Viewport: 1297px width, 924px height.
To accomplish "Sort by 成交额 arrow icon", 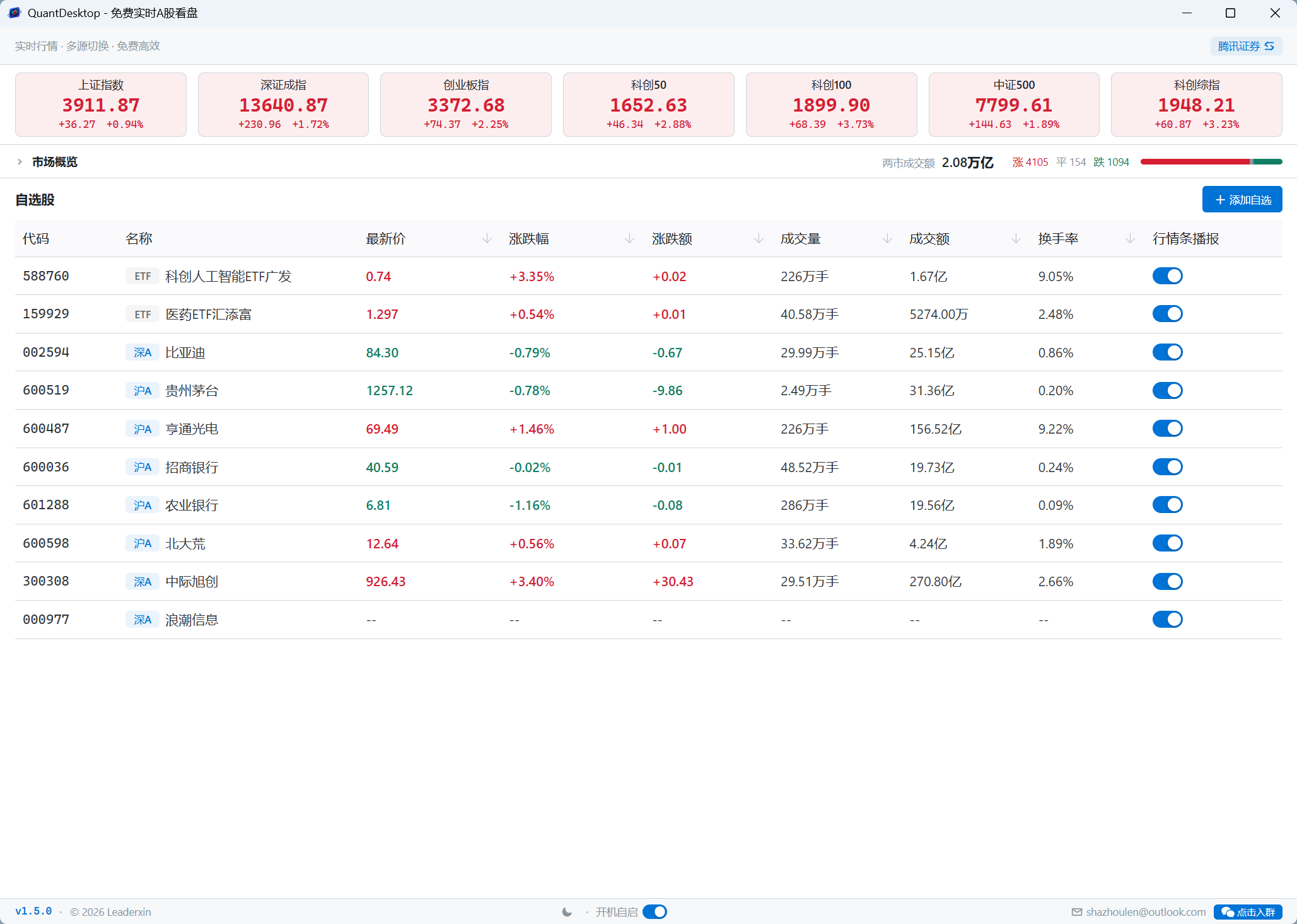I will click(x=1016, y=239).
